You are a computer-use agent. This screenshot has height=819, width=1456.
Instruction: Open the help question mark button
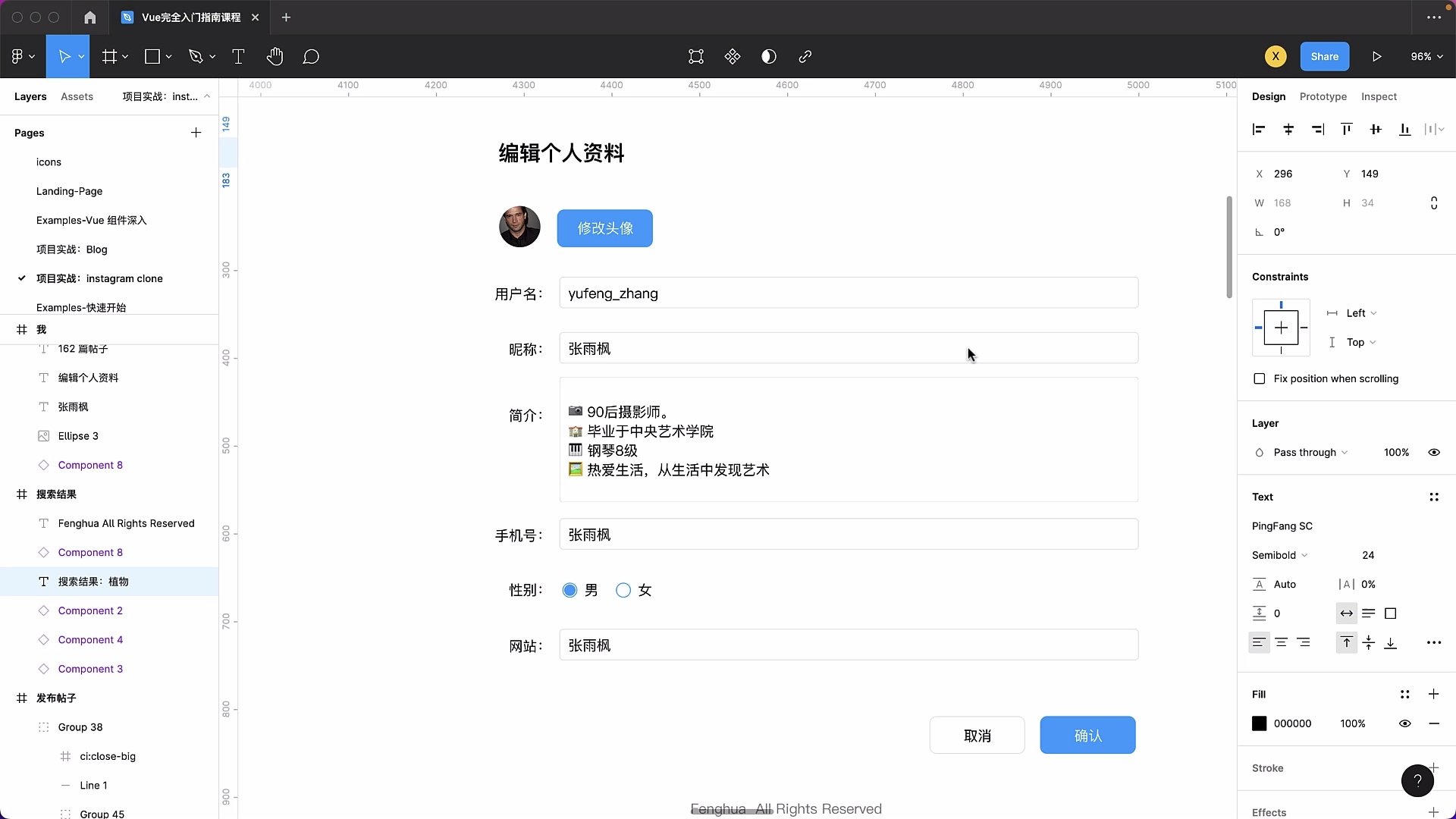[1417, 781]
